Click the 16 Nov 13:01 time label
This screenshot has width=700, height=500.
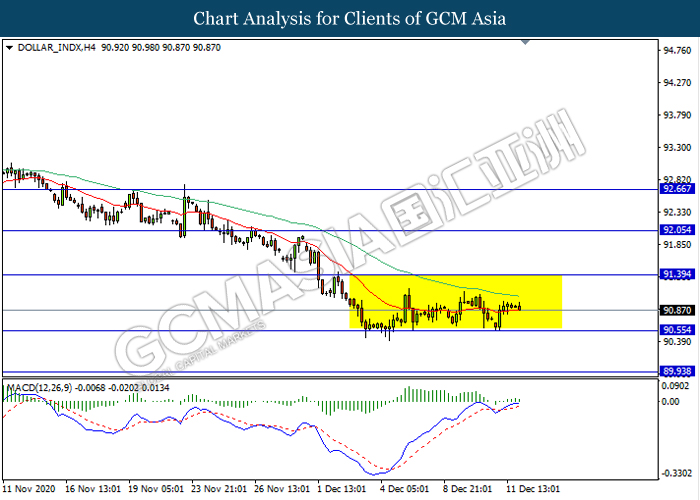coord(93,489)
